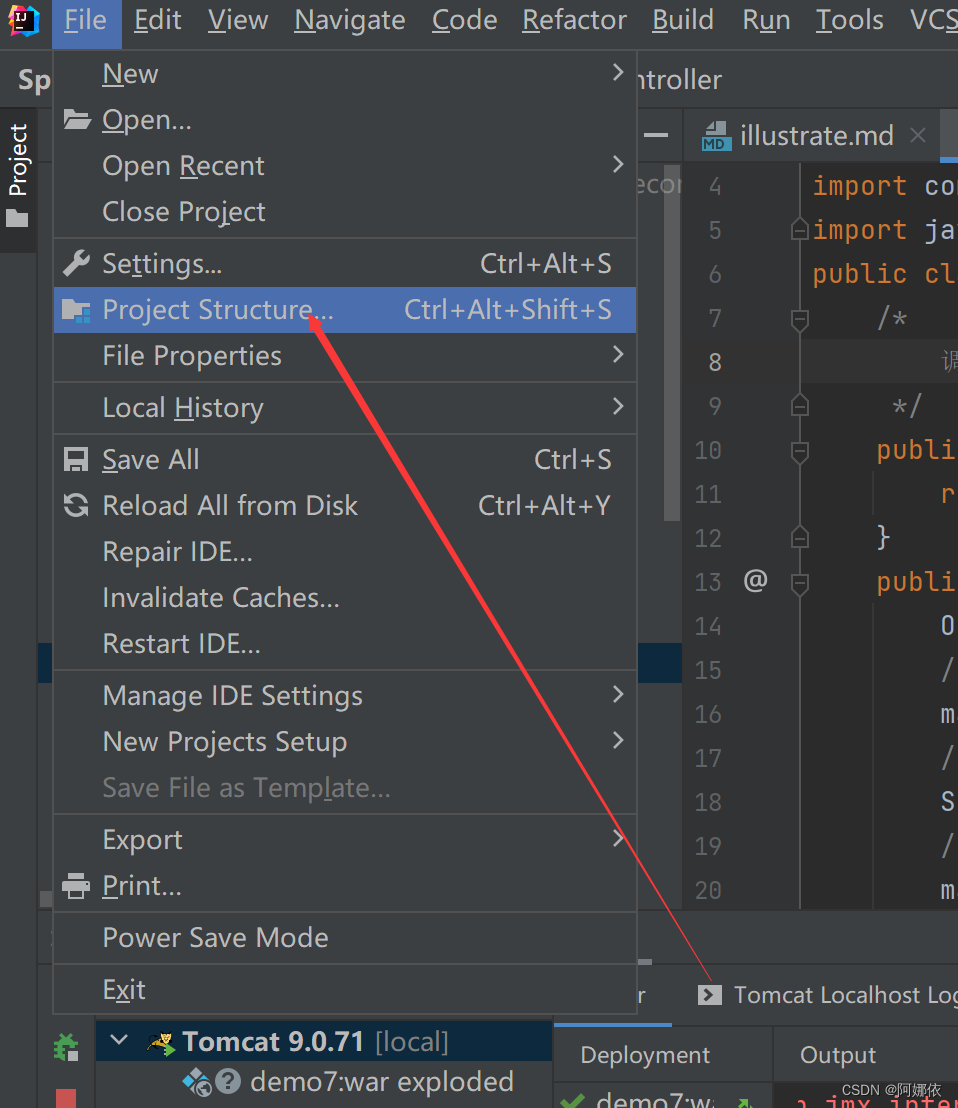
Task: Select the demo7:war exploded artifact
Action: point(382,1082)
